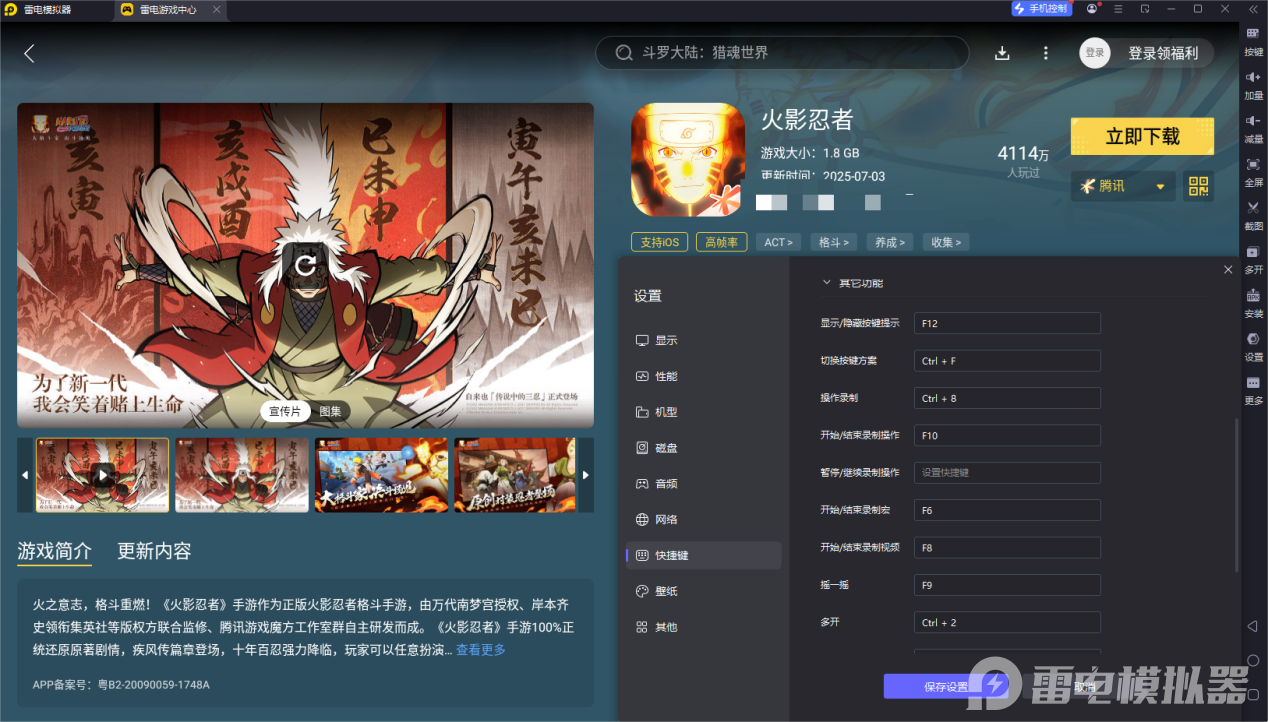1268x722 pixels.
Task: Open the 格斗 > genre tag
Action: (834, 242)
